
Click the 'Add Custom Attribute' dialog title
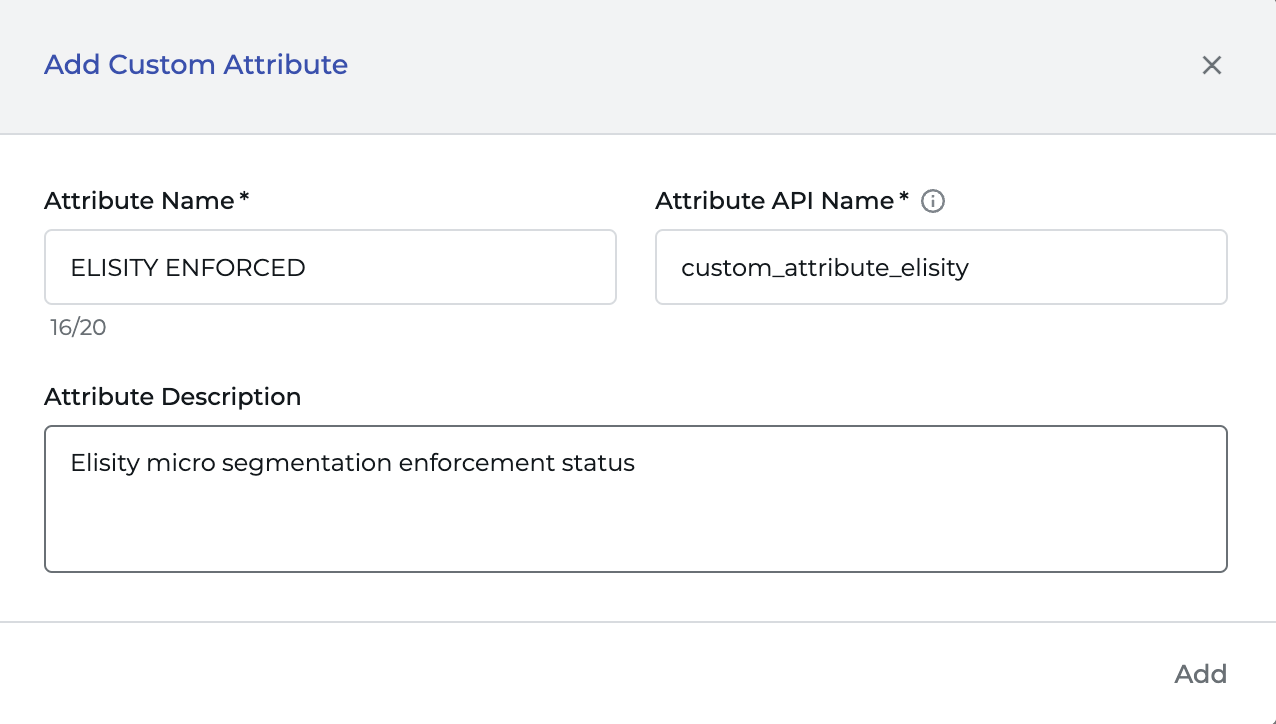(x=196, y=65)
